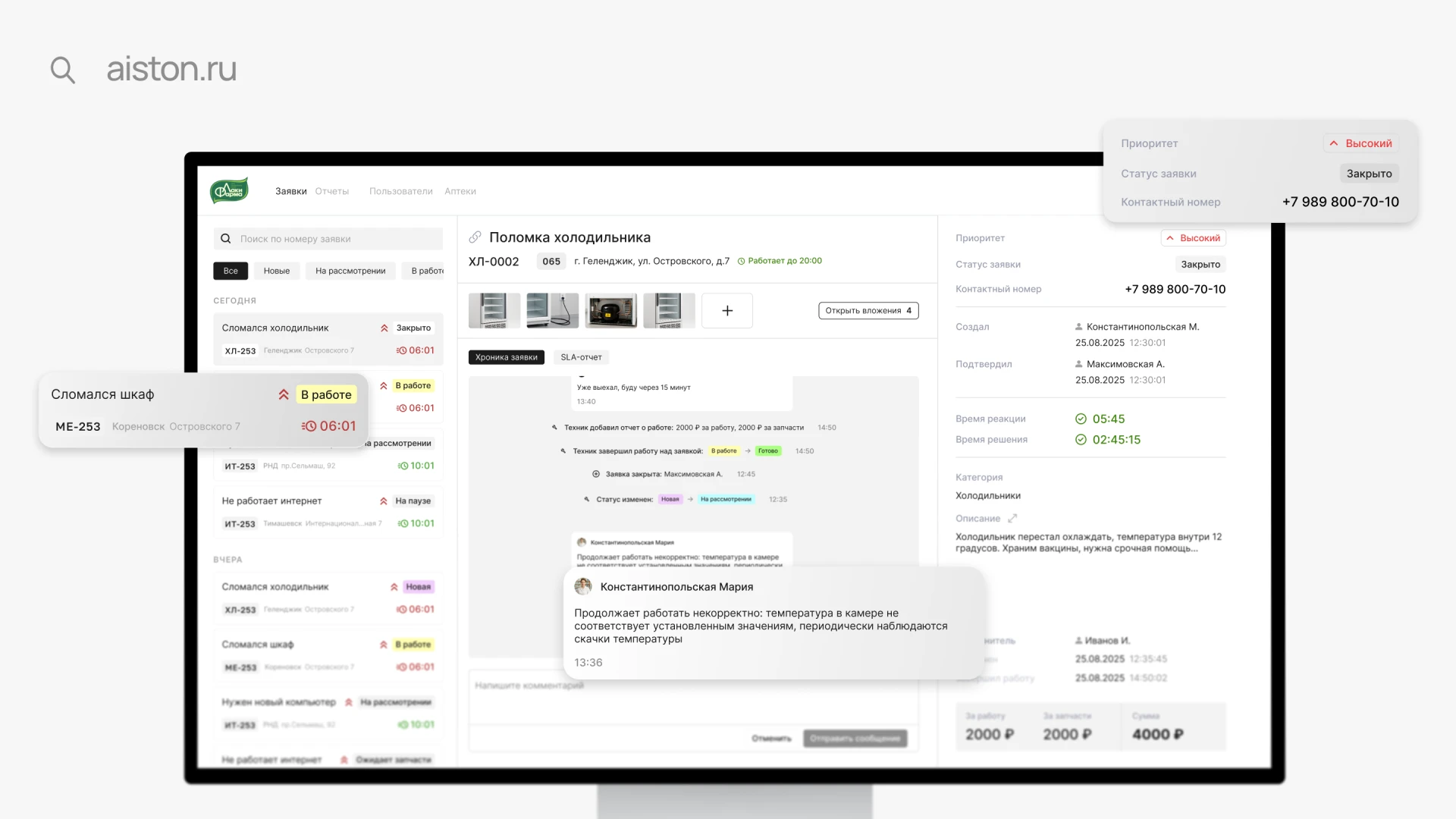Toggle the "На рассмотрении" filter pill
This screenshot has width=1456, height=819.
(x=350, y=271)
